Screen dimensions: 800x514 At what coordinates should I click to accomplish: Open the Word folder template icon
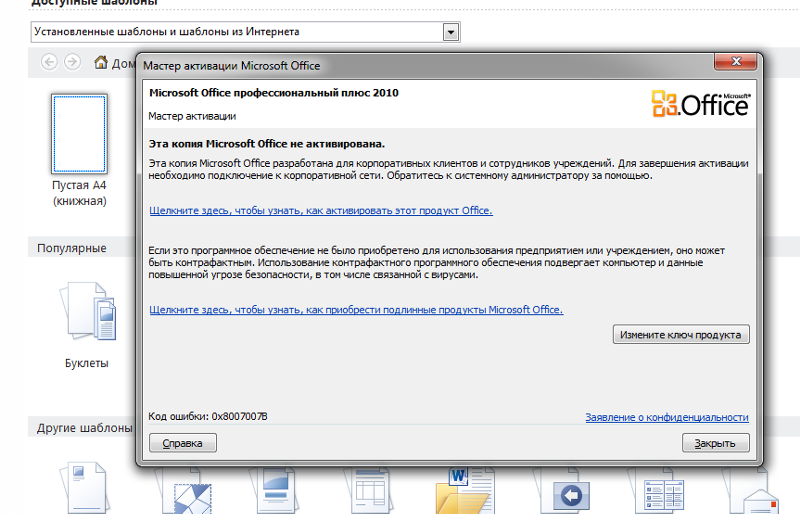pos(464,490)
